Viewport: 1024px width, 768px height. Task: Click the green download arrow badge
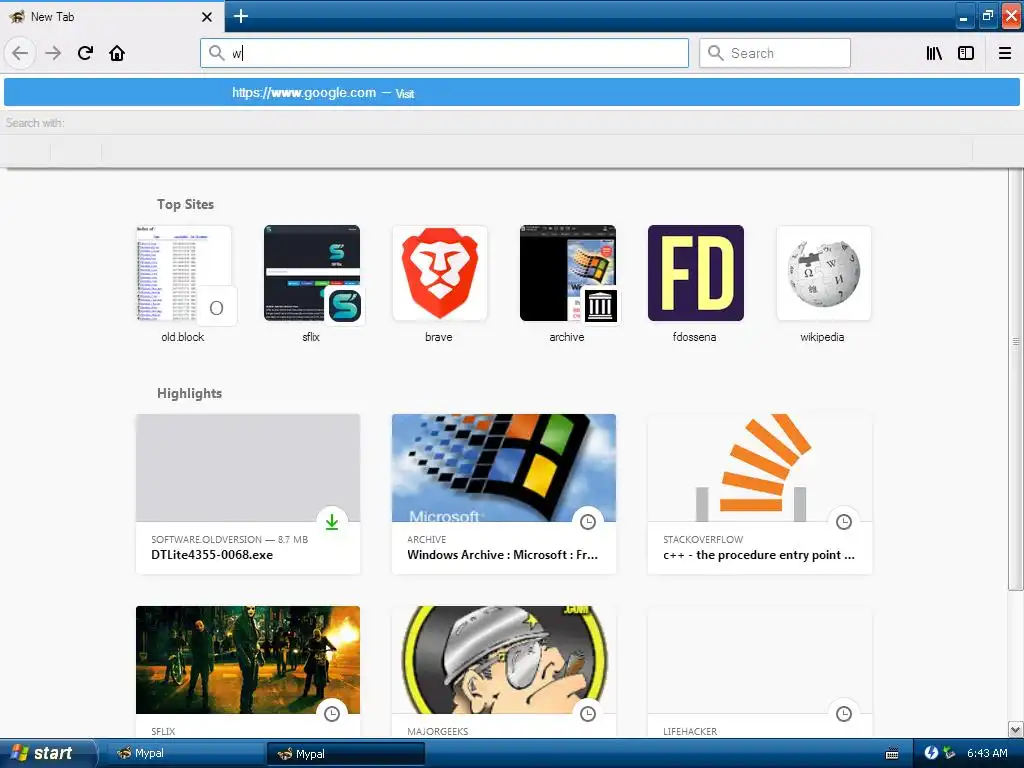coord(332,521)
